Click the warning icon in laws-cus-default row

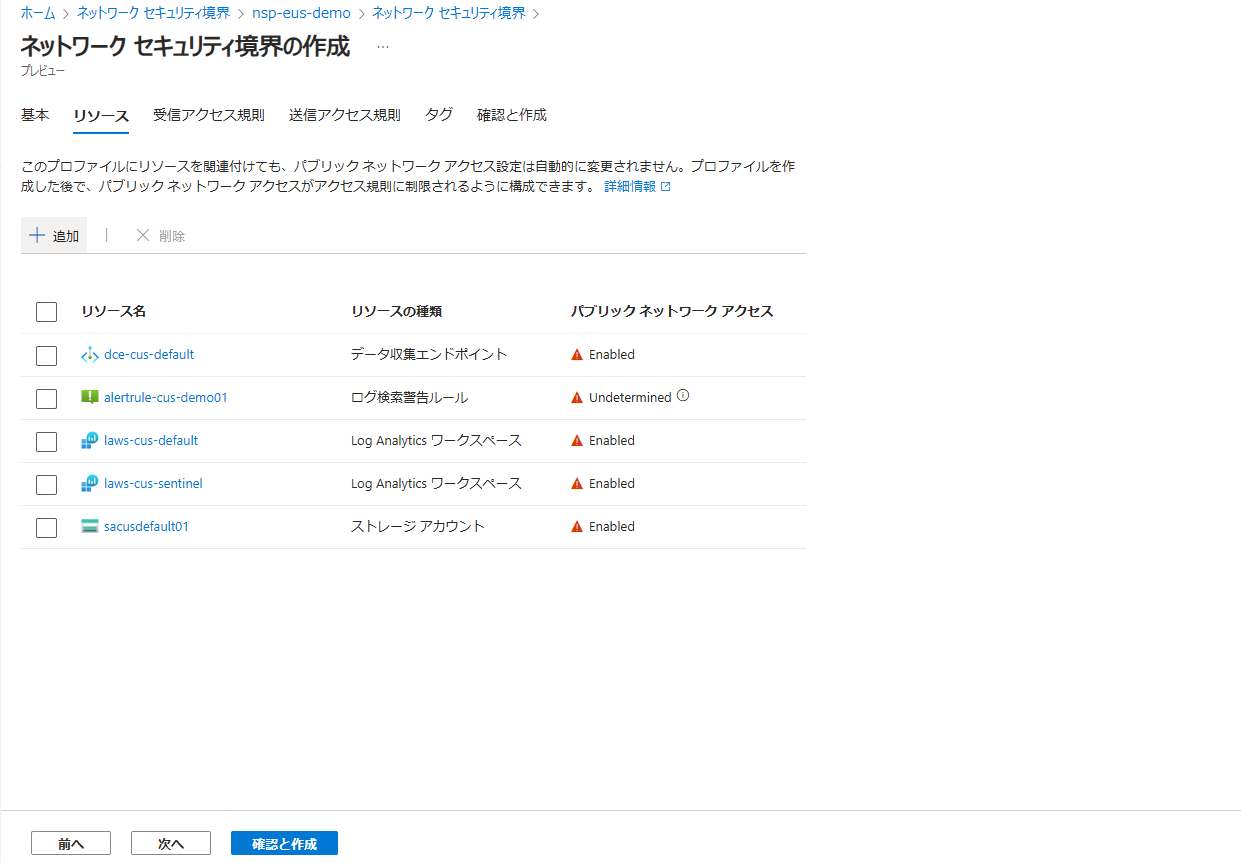click(577, 440)
